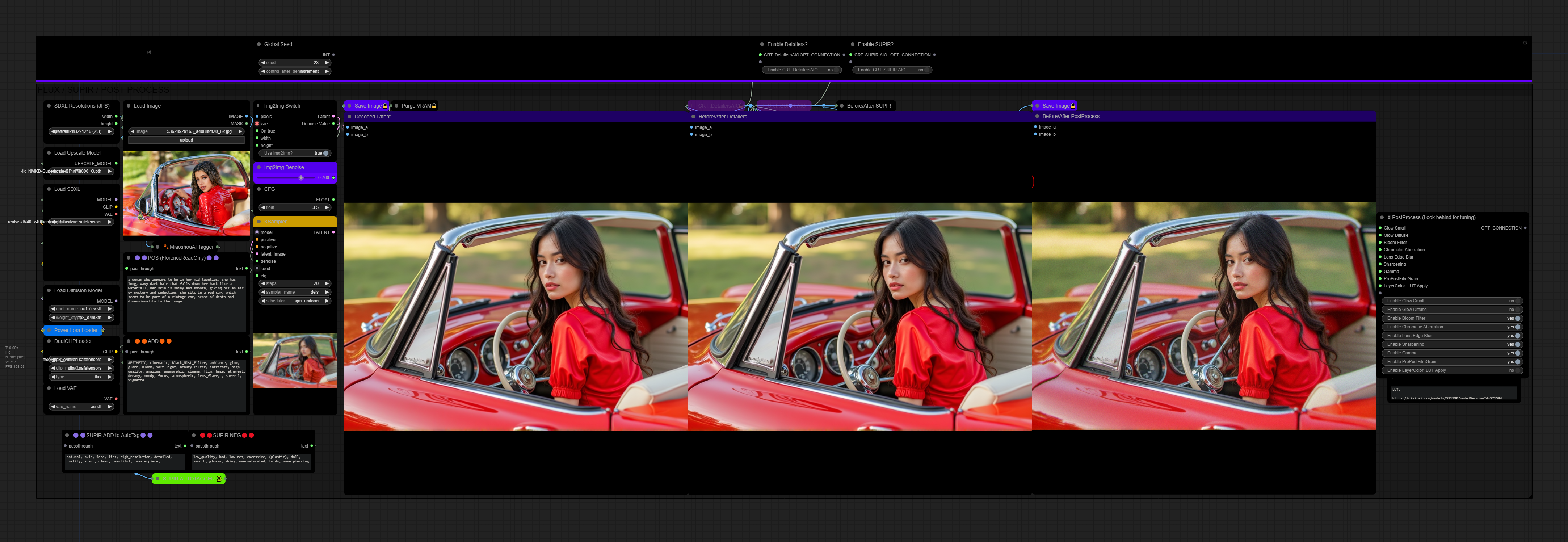The height and width of the screenshot is (542, 1568).
Task: Open the Load Image file name combo
Action: 186,131
